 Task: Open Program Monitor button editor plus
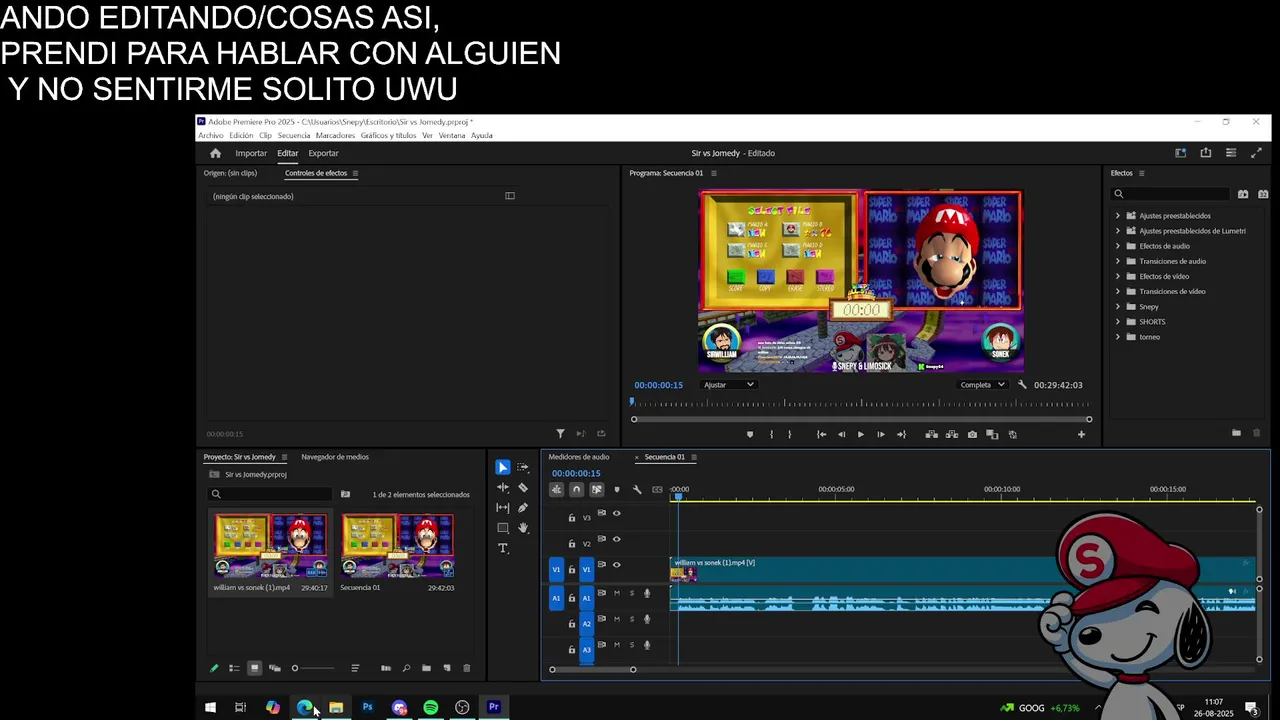click(x=1081, y=435)
